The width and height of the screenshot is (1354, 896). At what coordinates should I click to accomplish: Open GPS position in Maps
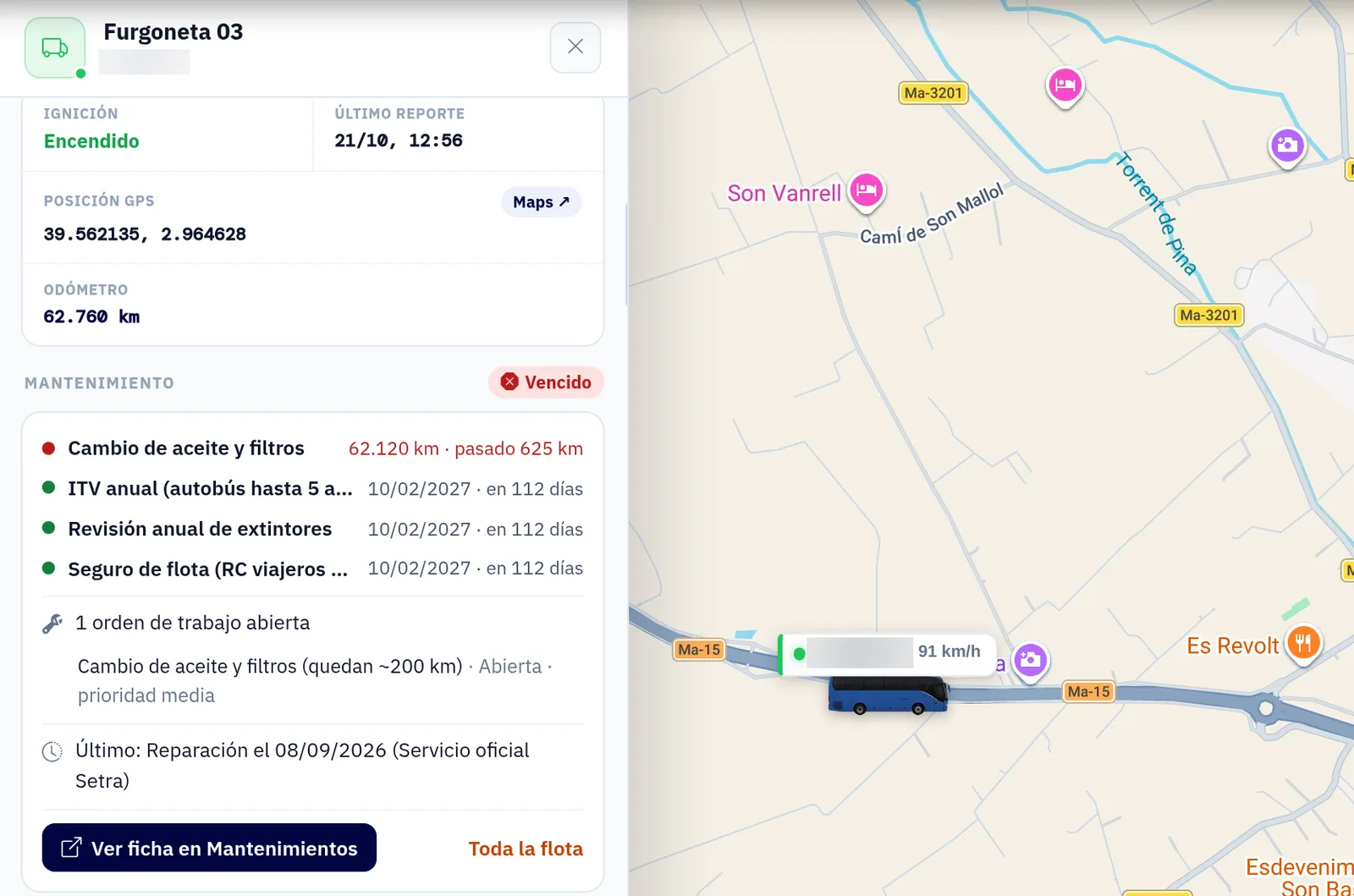click(542, 202)
